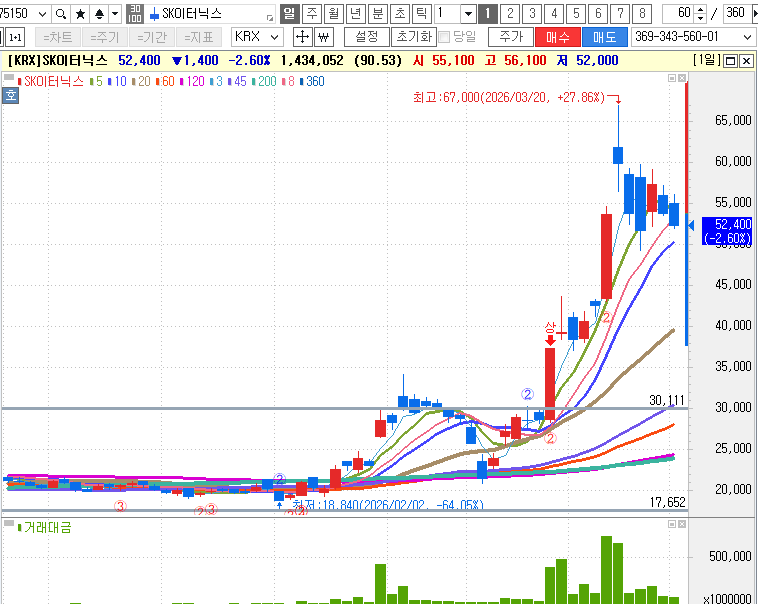This screenshot has width=758, height=604.
Task: Select the 월 (monthly) period button
Action: click(x=334, y=14)
